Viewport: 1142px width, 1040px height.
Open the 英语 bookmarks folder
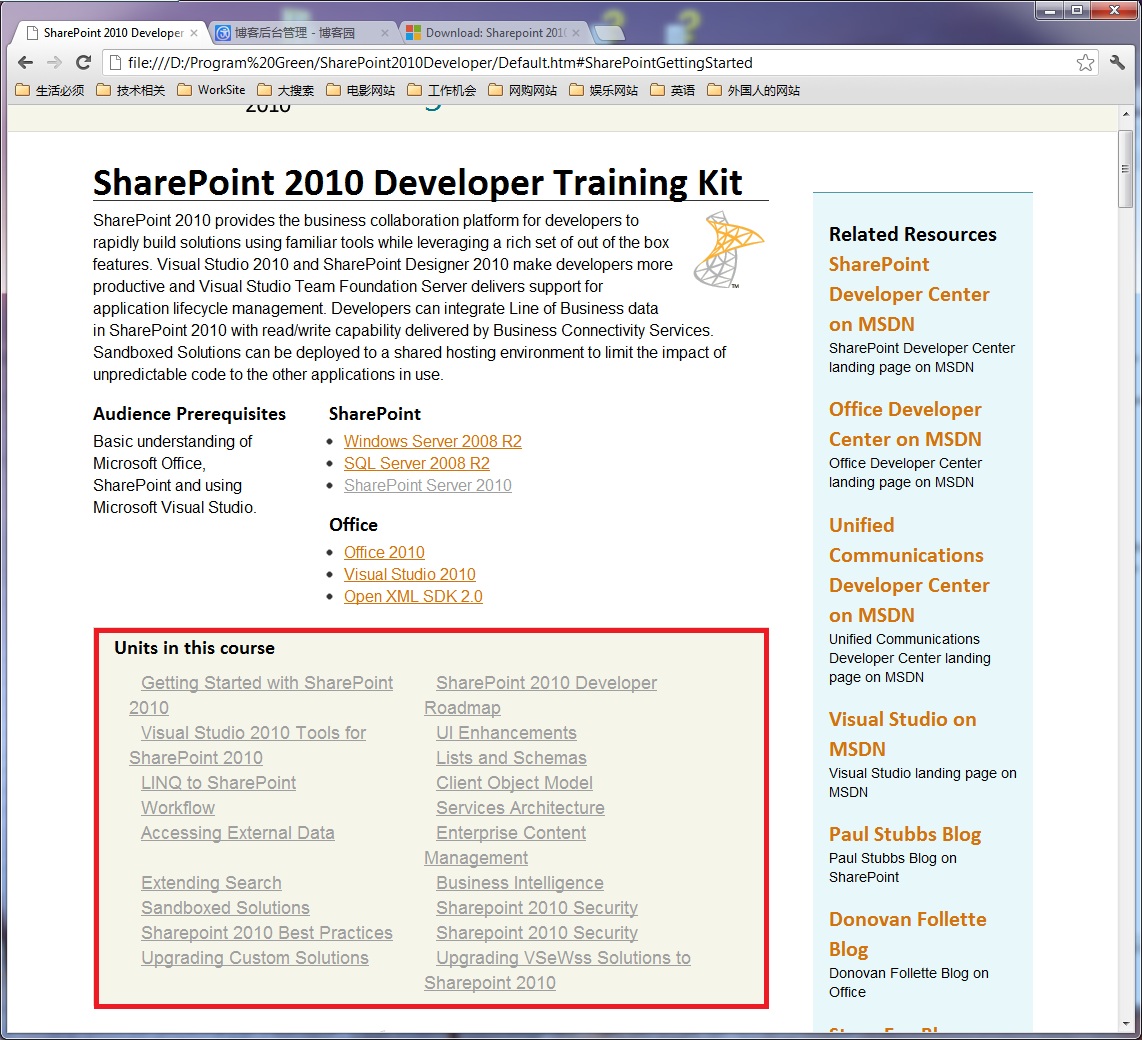pos(672,90)
